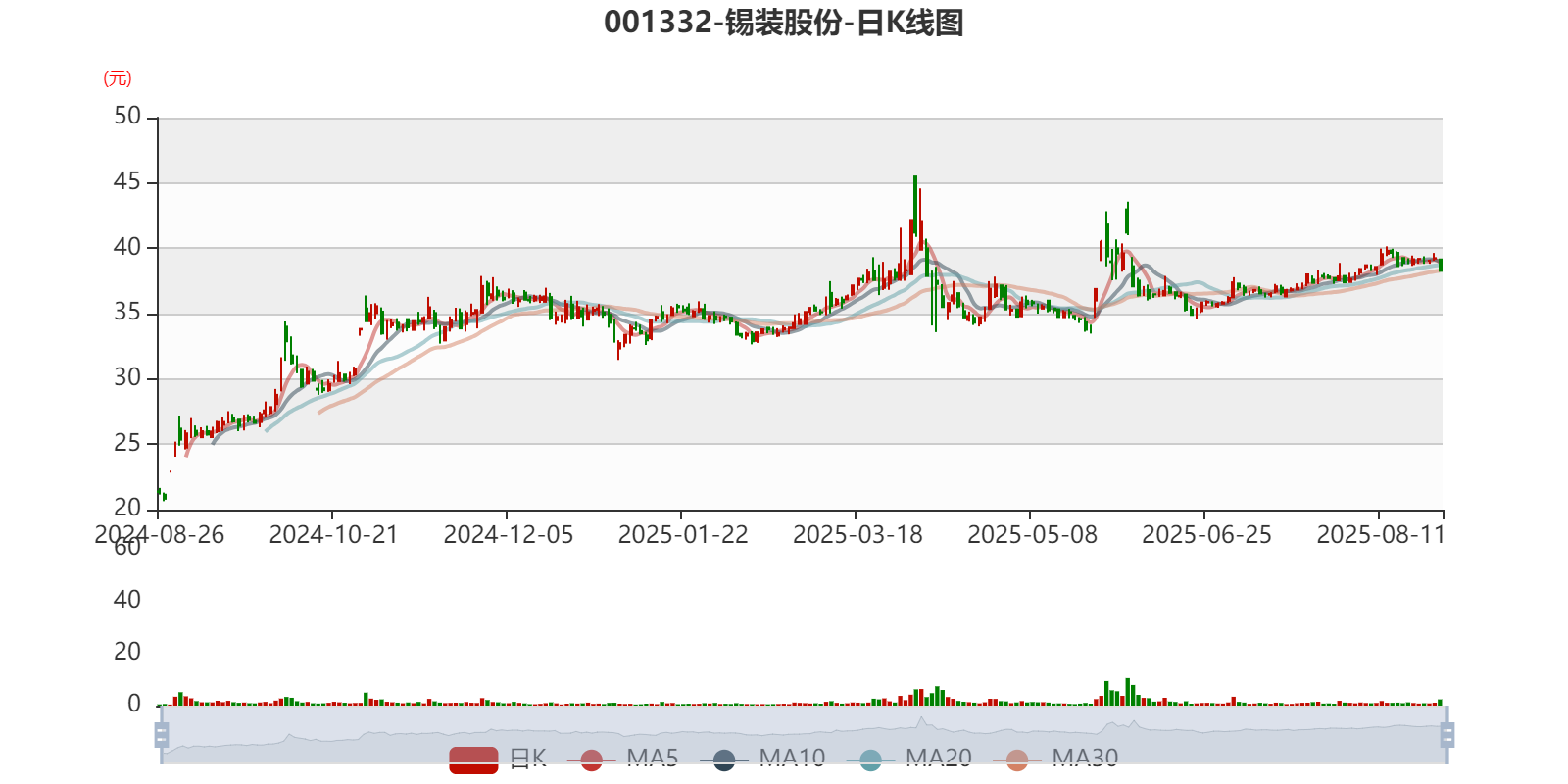Image resolution: width=1568 pixels, height=784 pixels.
Task: Click the y-axis price label 25
Action: pyautogui.click(x=127, y=443)
